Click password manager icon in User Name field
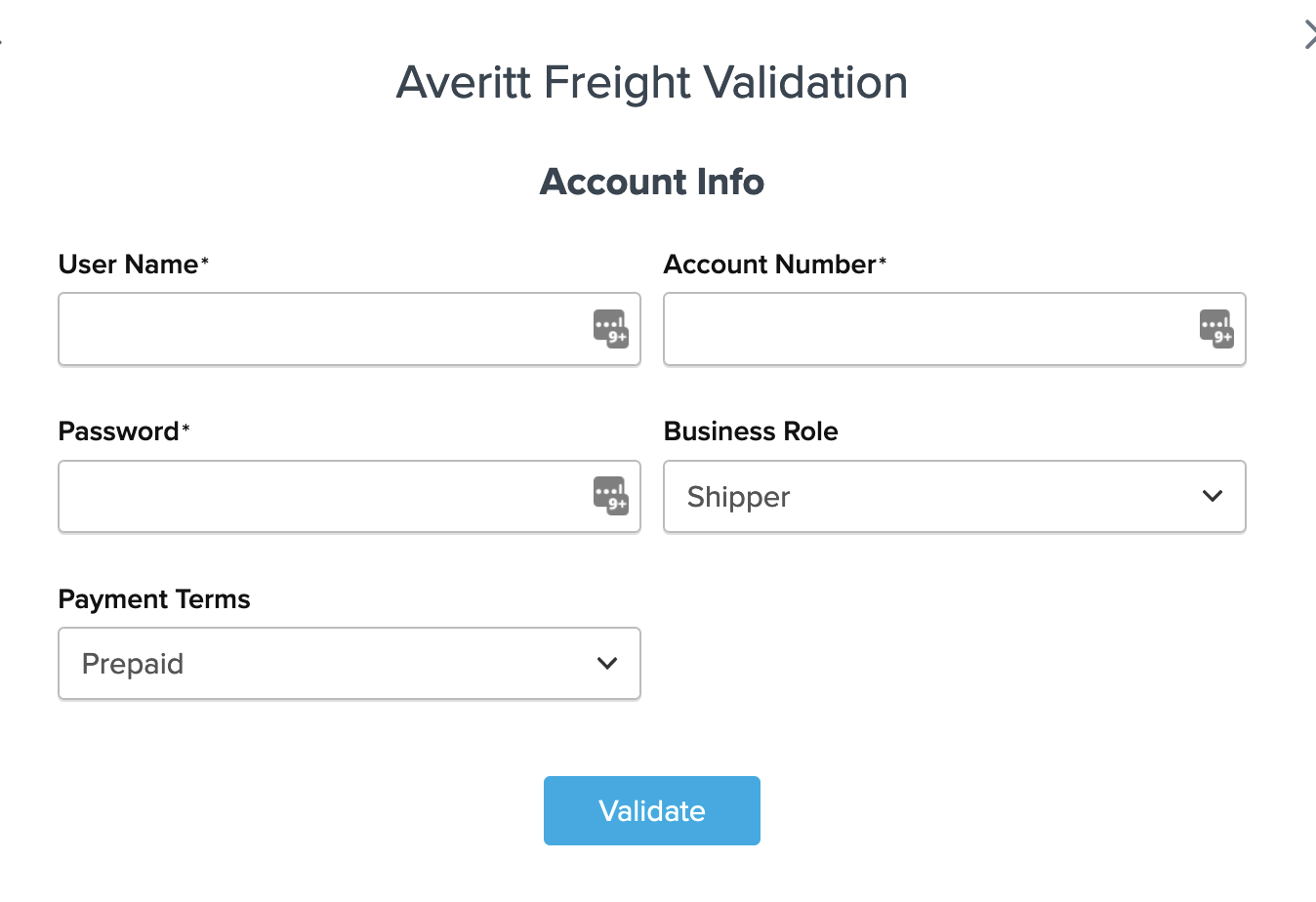 (611, 328)
